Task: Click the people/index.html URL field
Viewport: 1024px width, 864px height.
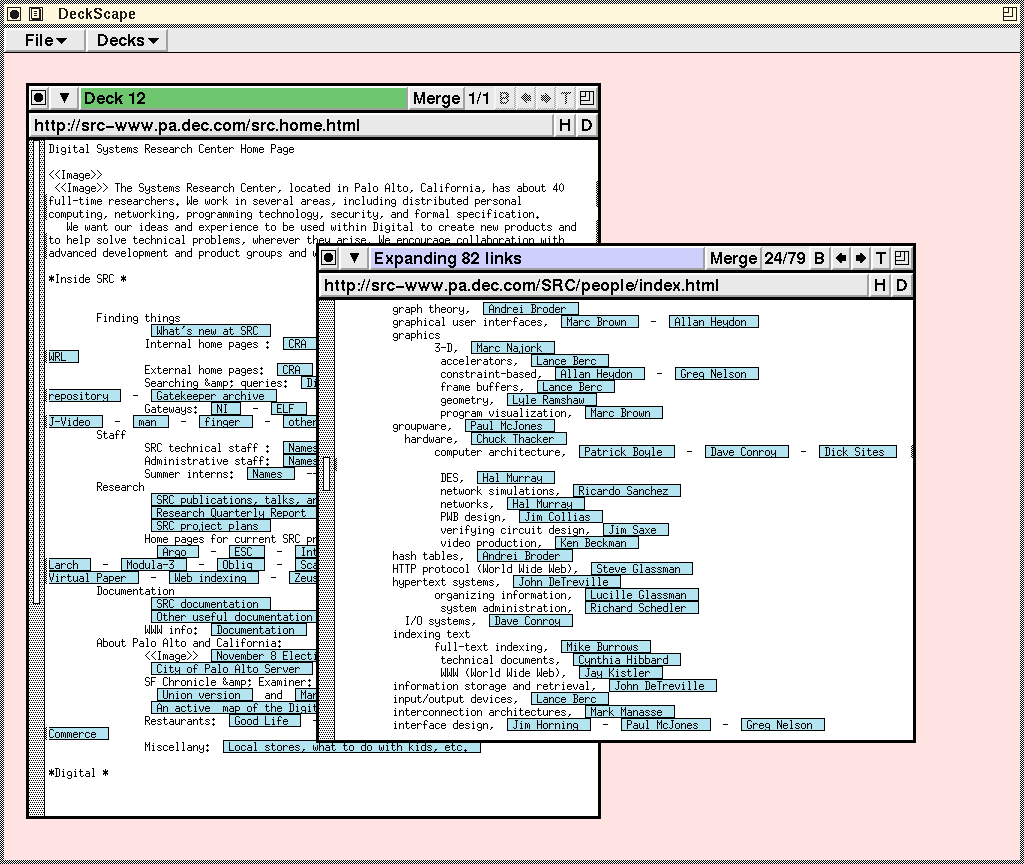Action: 594,285
